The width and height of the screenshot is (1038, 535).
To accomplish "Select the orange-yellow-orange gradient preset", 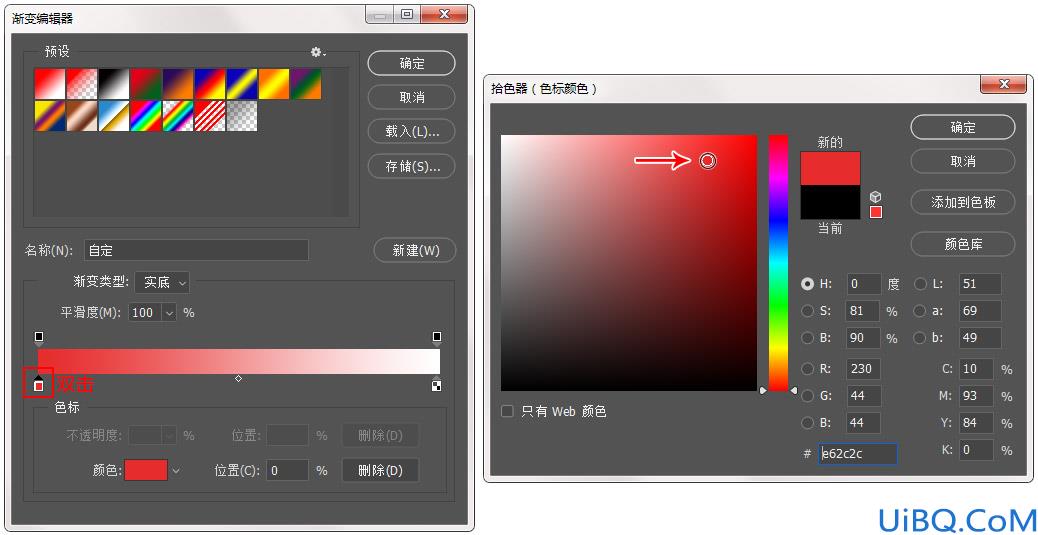I will pos(274,84).
